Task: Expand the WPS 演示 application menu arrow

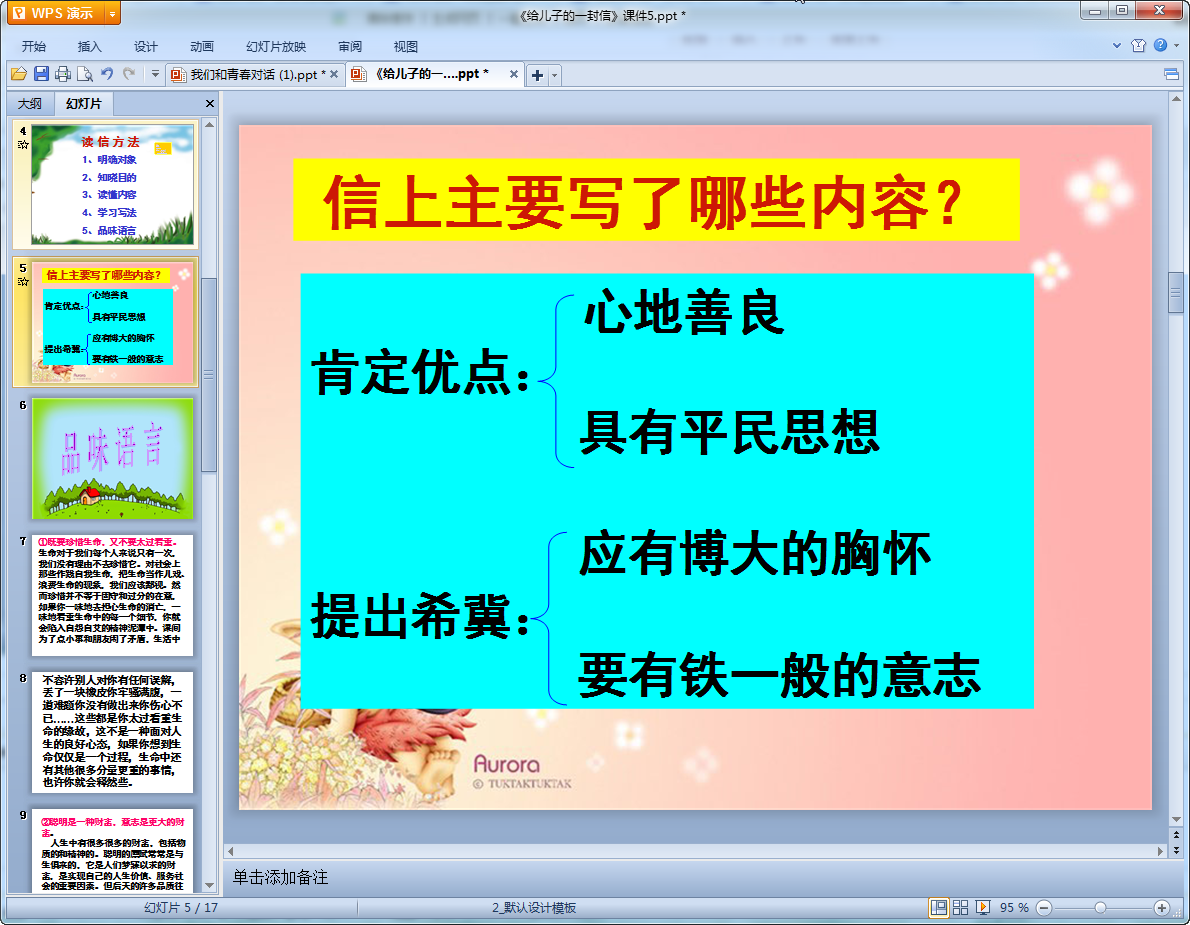Action: tap(112, 14)
